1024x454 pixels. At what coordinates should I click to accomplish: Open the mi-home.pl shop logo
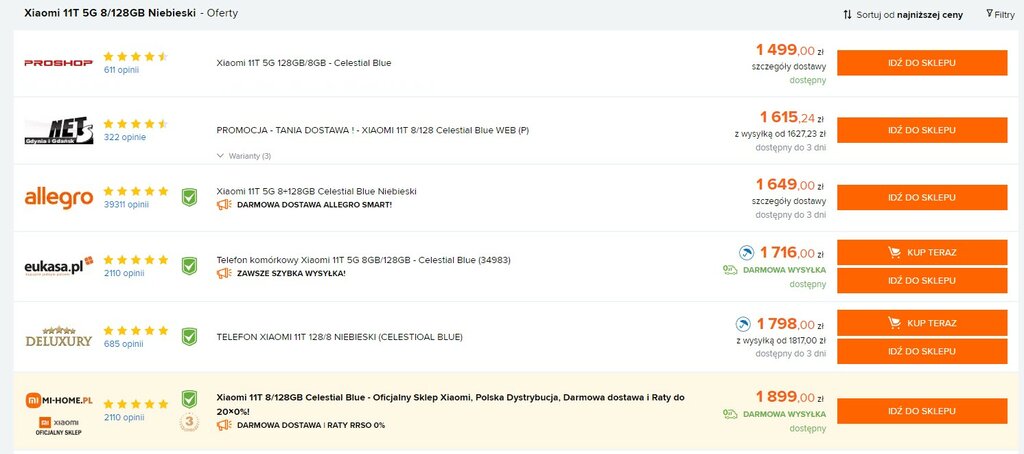click(x=59, y=399)
